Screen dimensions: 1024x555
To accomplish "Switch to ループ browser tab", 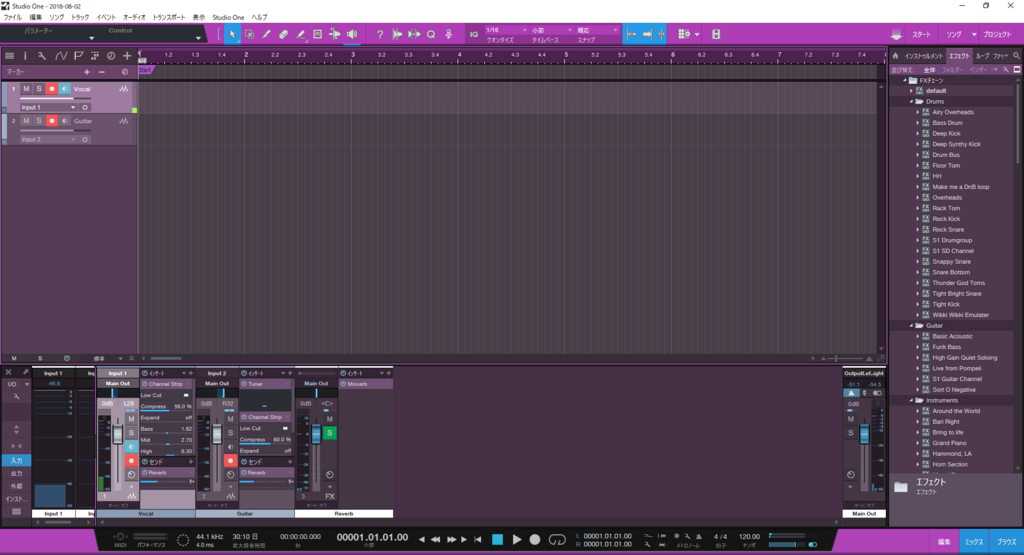I will coord(982,56).
